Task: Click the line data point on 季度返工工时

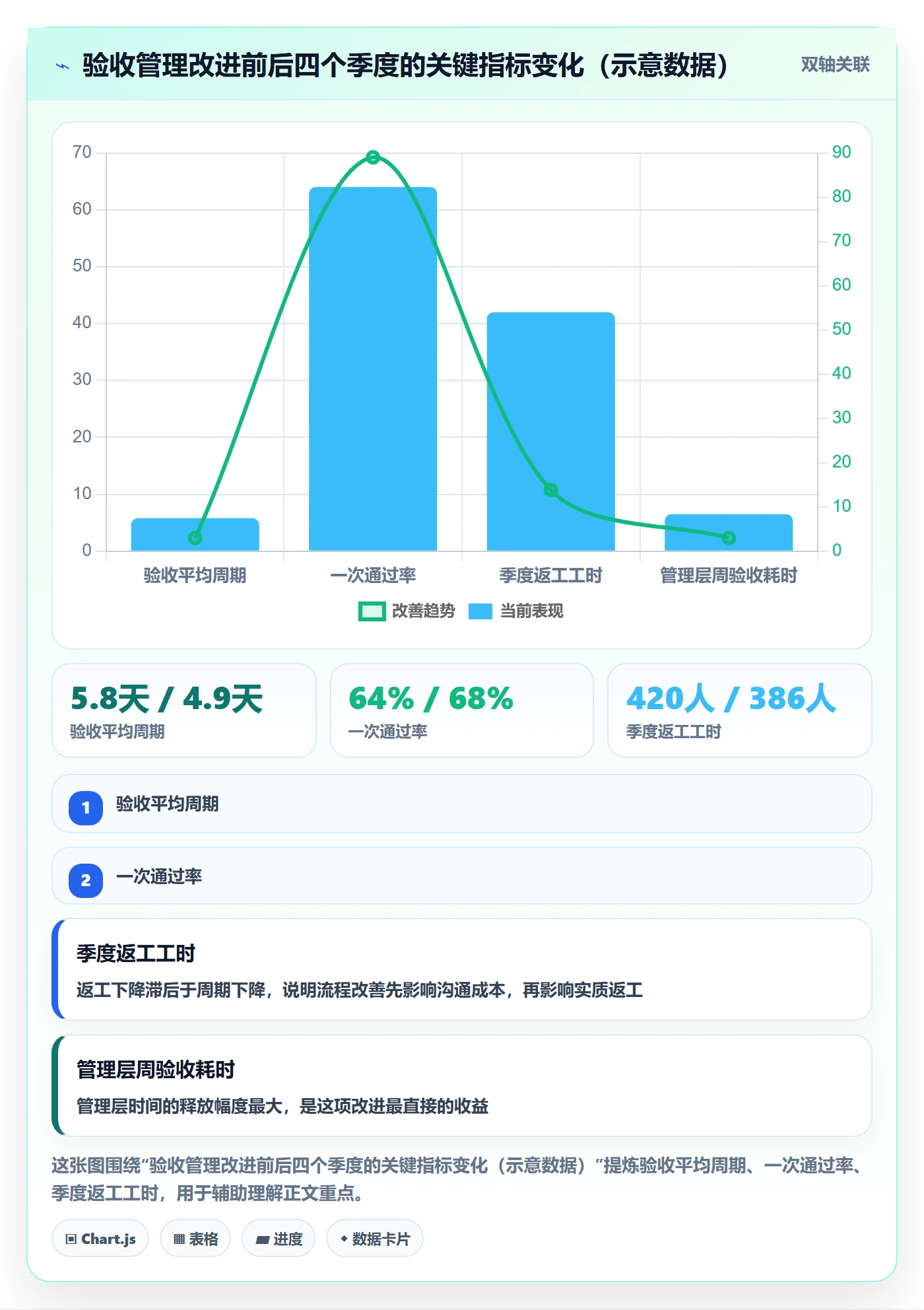Action: 550,490
